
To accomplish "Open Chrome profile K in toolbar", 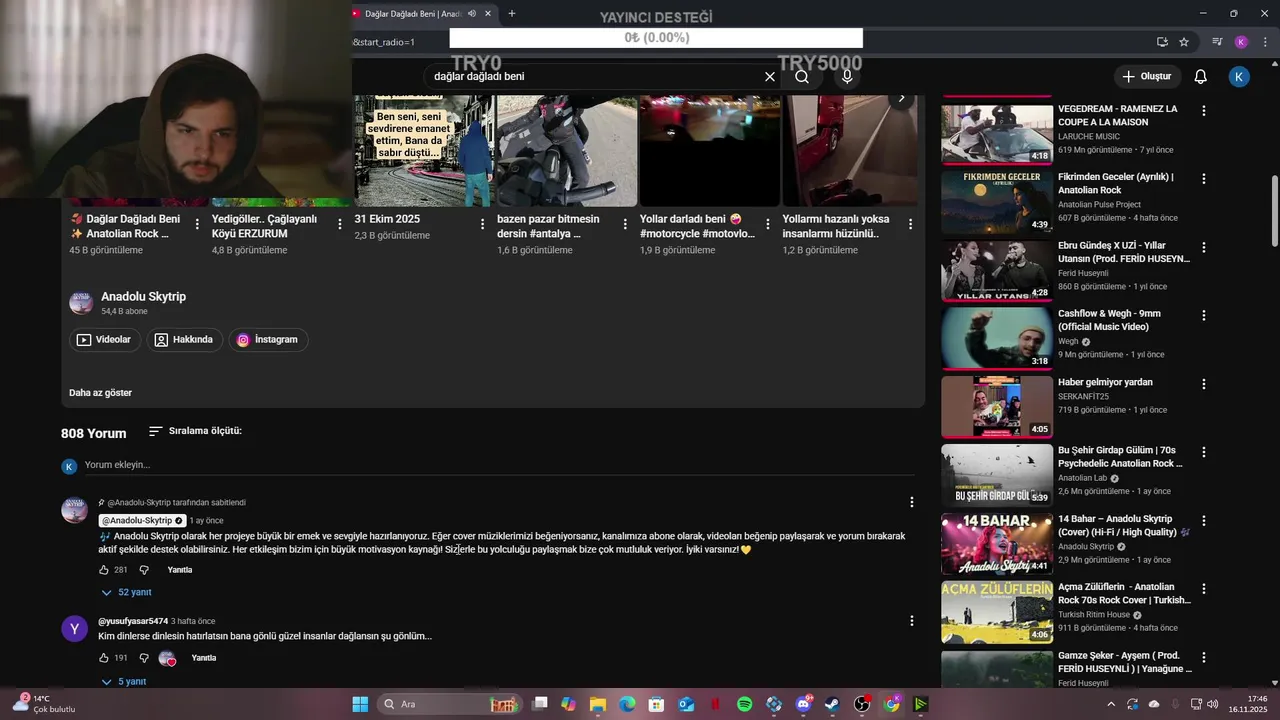I will 1241,42.
